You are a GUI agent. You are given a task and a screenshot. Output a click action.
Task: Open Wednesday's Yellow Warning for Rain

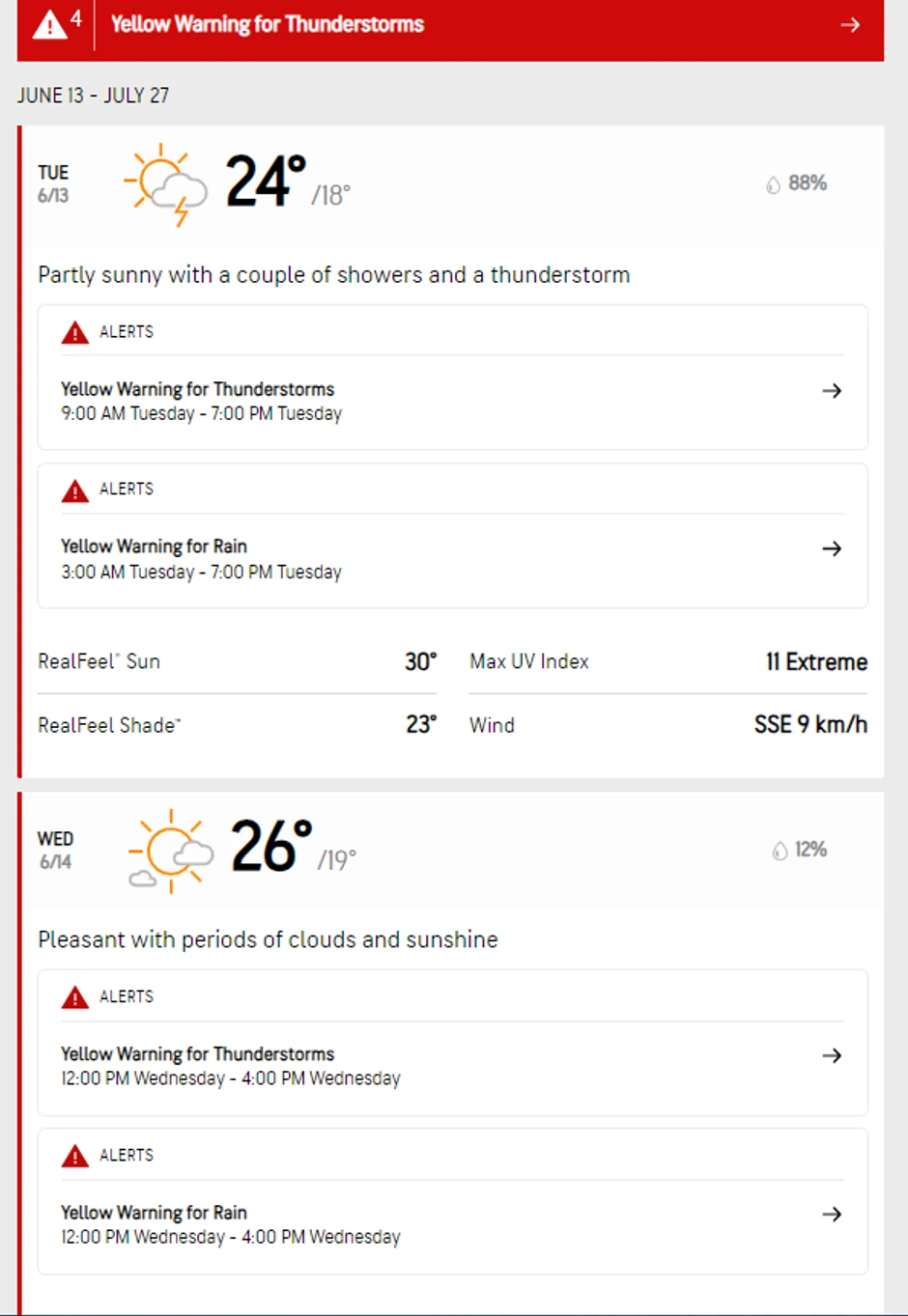pos(155,1212)
